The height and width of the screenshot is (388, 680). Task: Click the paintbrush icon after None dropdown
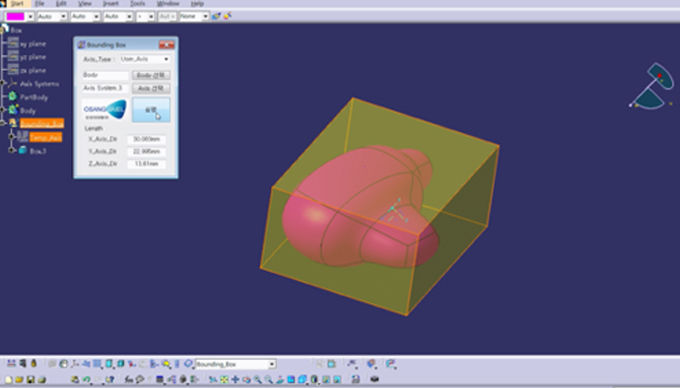pos(216,16)
